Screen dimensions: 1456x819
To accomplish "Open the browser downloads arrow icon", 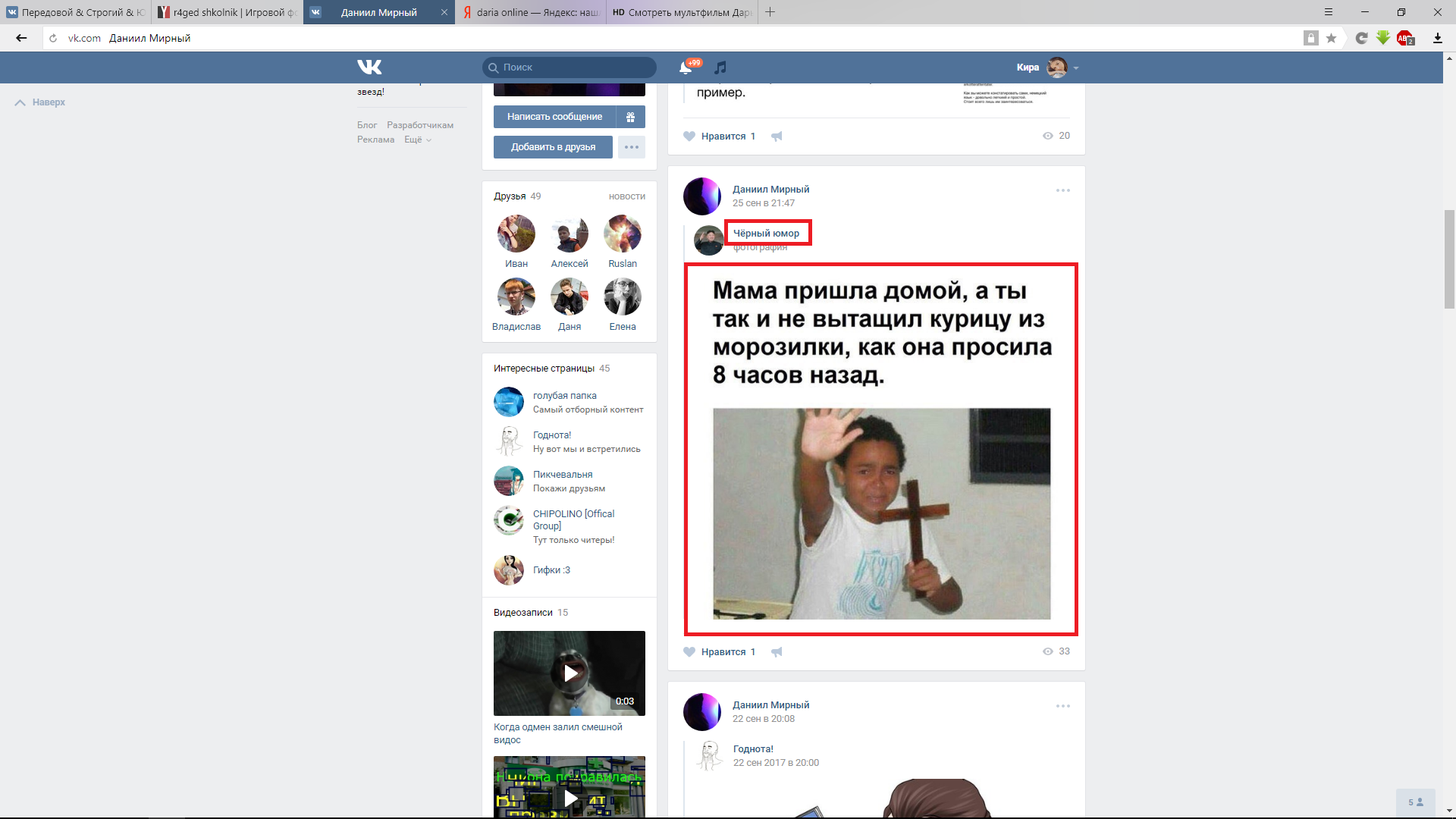I will (1437, 38).
